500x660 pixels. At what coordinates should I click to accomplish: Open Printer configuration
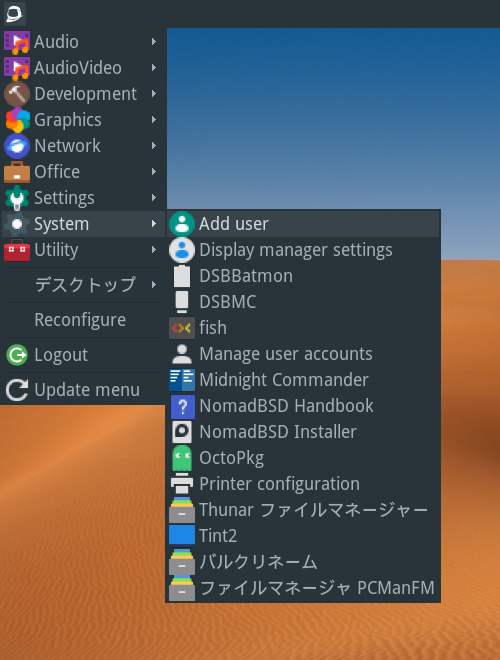coord(303,484)
